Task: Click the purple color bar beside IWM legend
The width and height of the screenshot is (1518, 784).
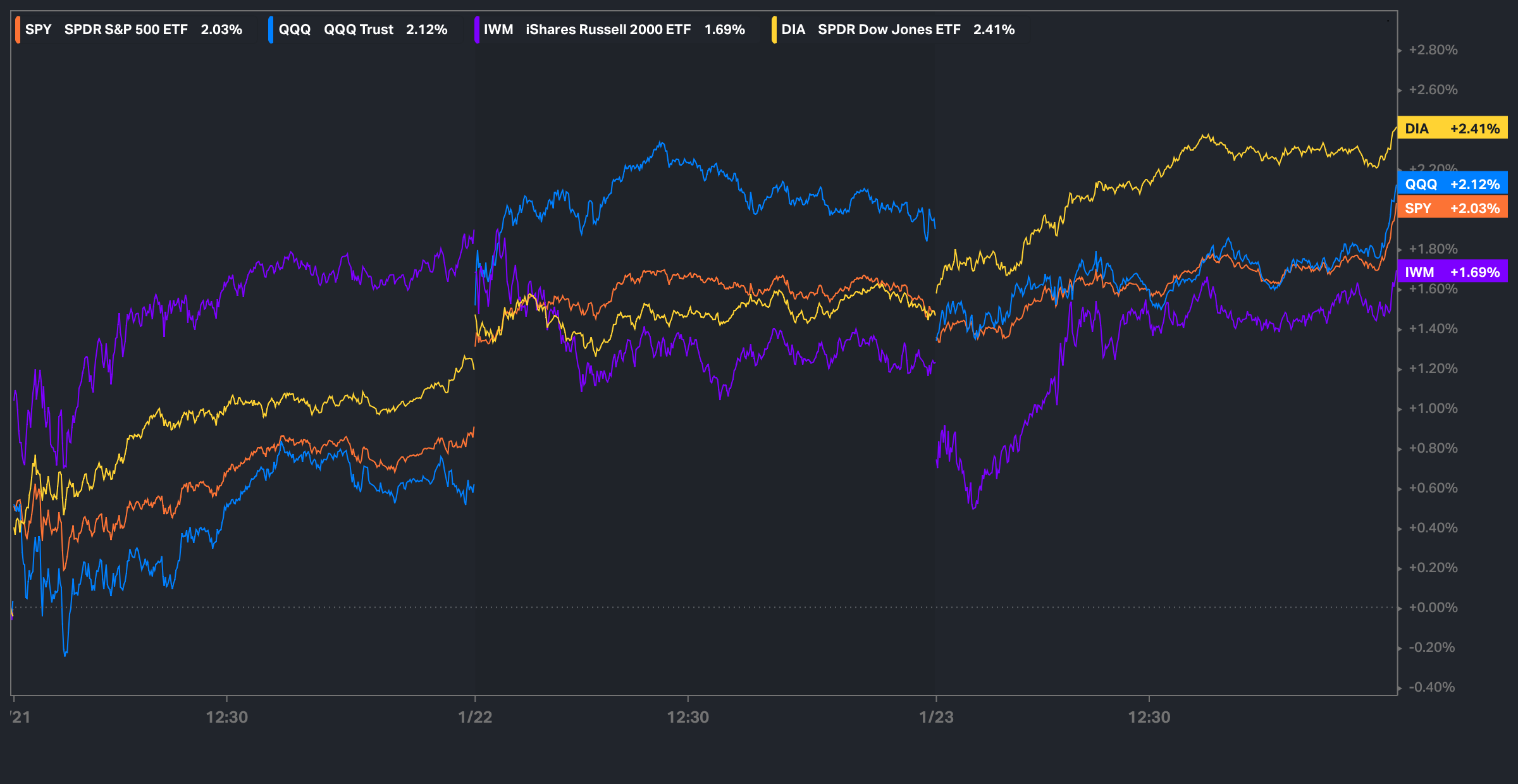Action: click(x=477, y=30)
